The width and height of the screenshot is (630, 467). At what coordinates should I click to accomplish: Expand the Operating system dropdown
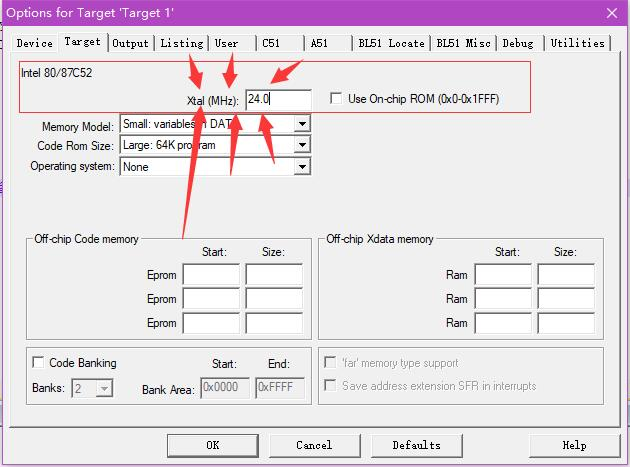tap(302, 166)
